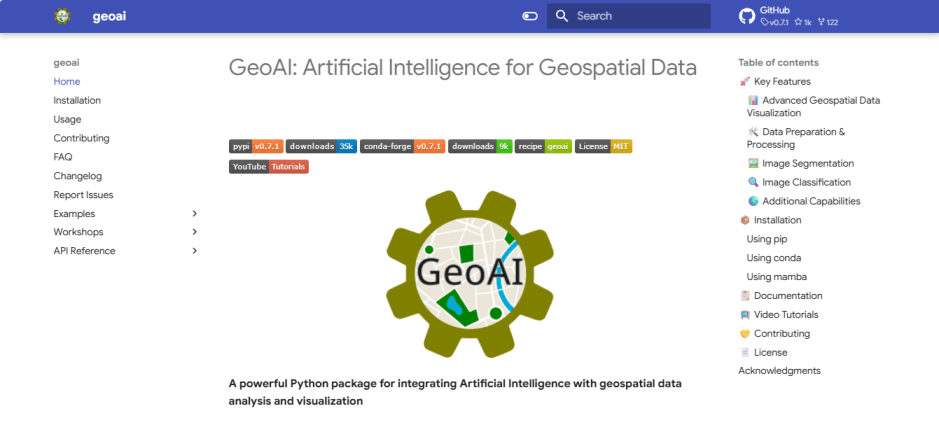Click the conda-forge version badge
The width and height of the screenshot is (939, 425).
[402, 146]
